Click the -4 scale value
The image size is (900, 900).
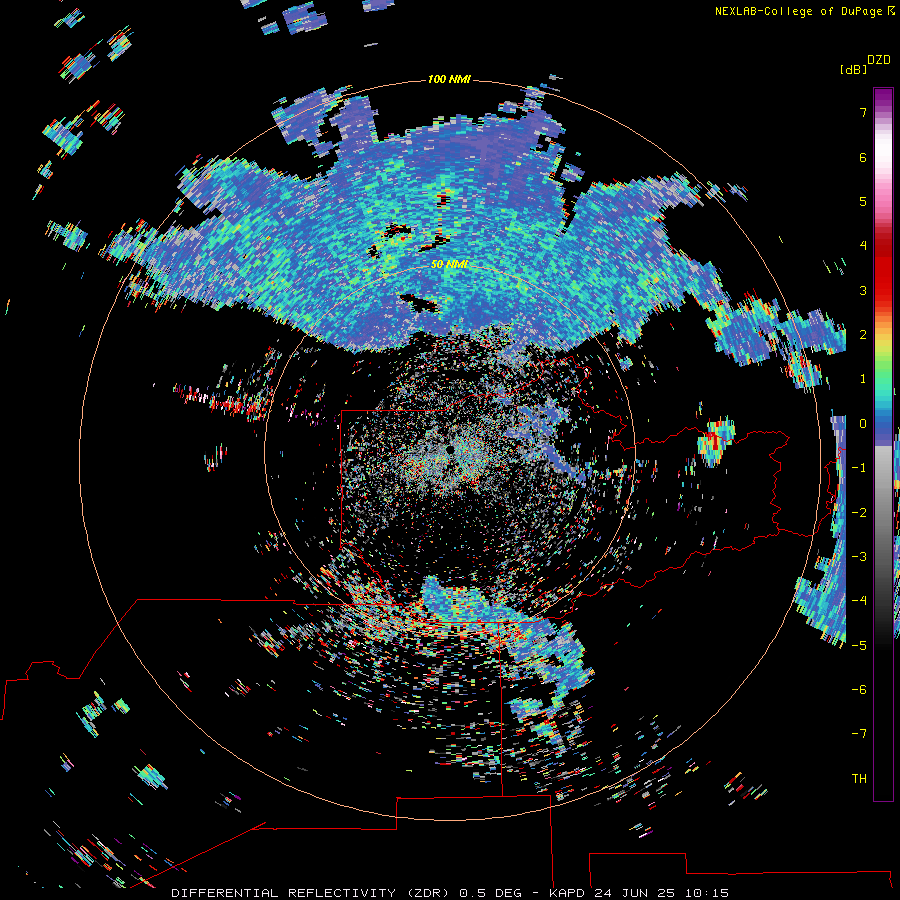[x=859, y=601]
